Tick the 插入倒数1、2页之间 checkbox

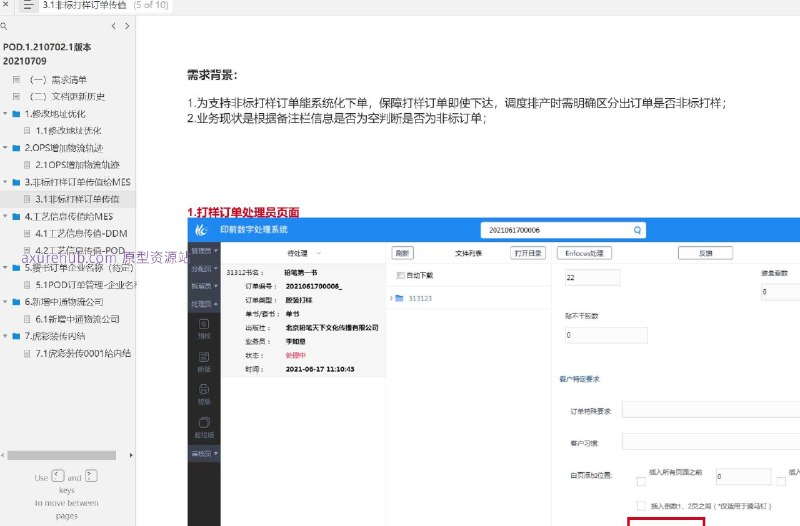click(641, 506)
